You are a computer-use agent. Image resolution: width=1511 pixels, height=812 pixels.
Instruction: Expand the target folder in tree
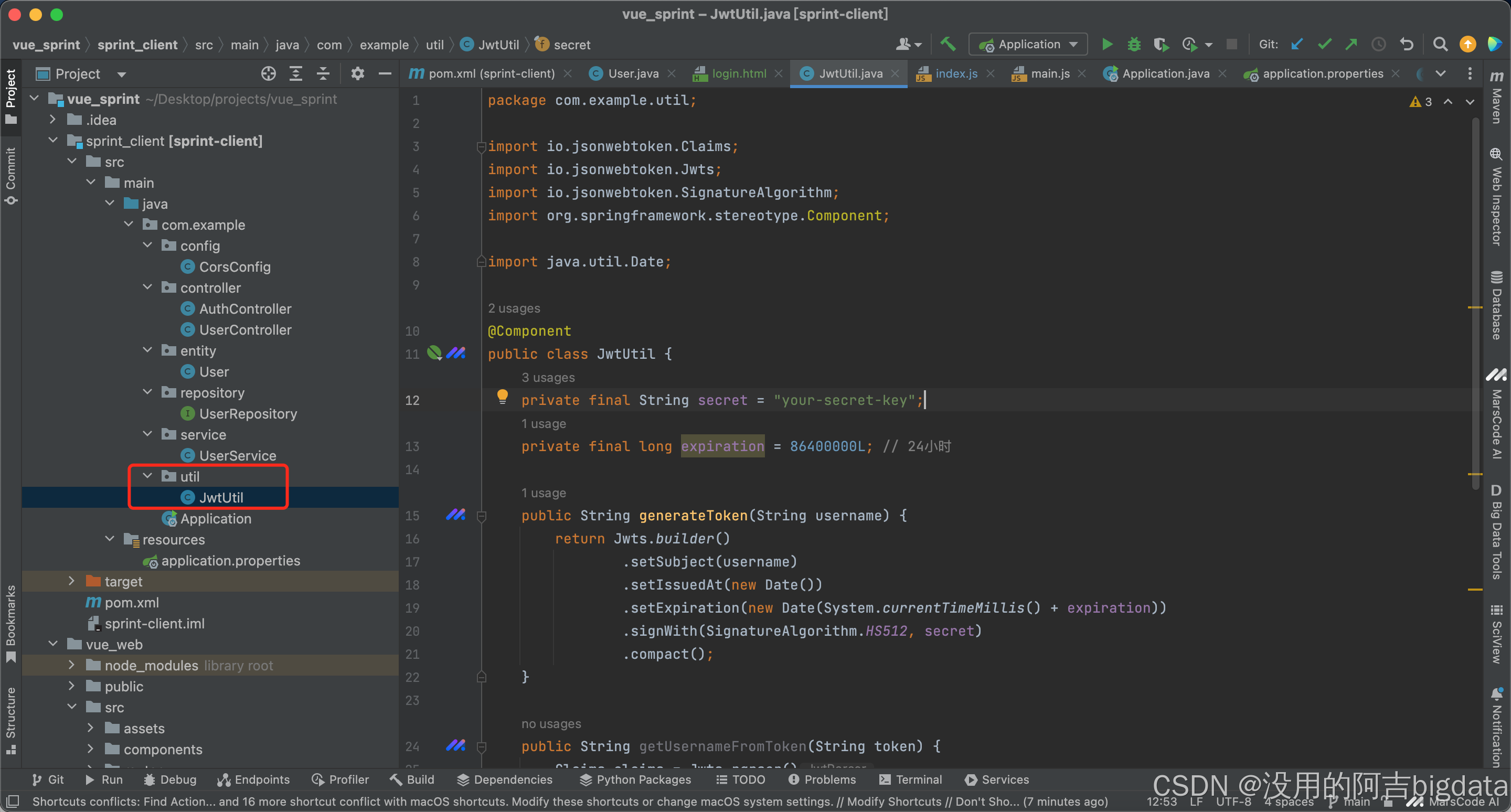(x=71, y=581)
